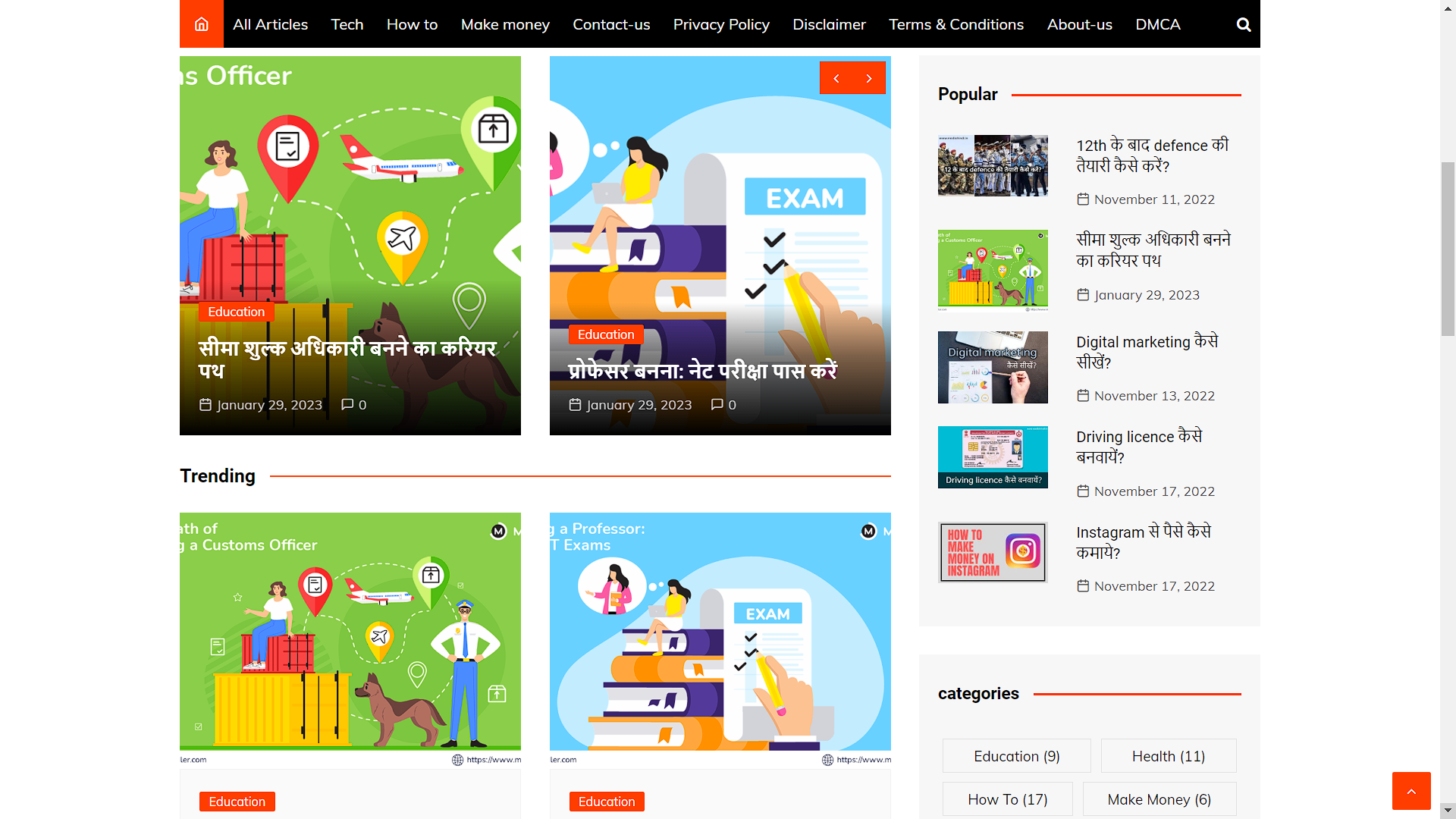Screen dimensions: 1456x819
Task: Open the Privacy Policy page
Action: 720,24
